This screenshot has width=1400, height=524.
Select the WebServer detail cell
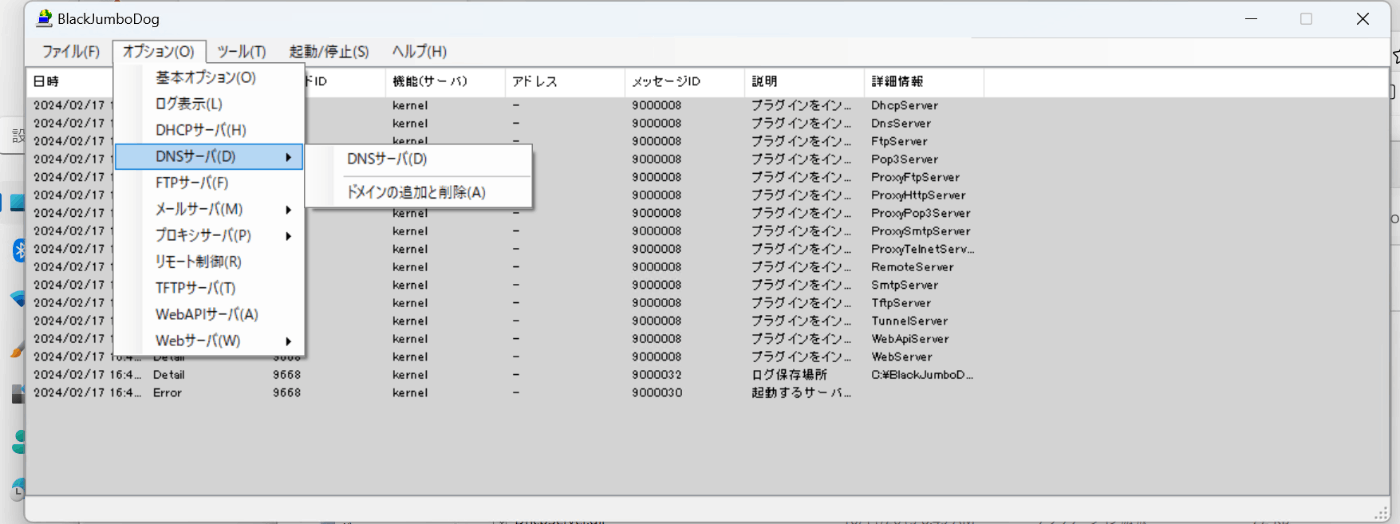(901, 357)
